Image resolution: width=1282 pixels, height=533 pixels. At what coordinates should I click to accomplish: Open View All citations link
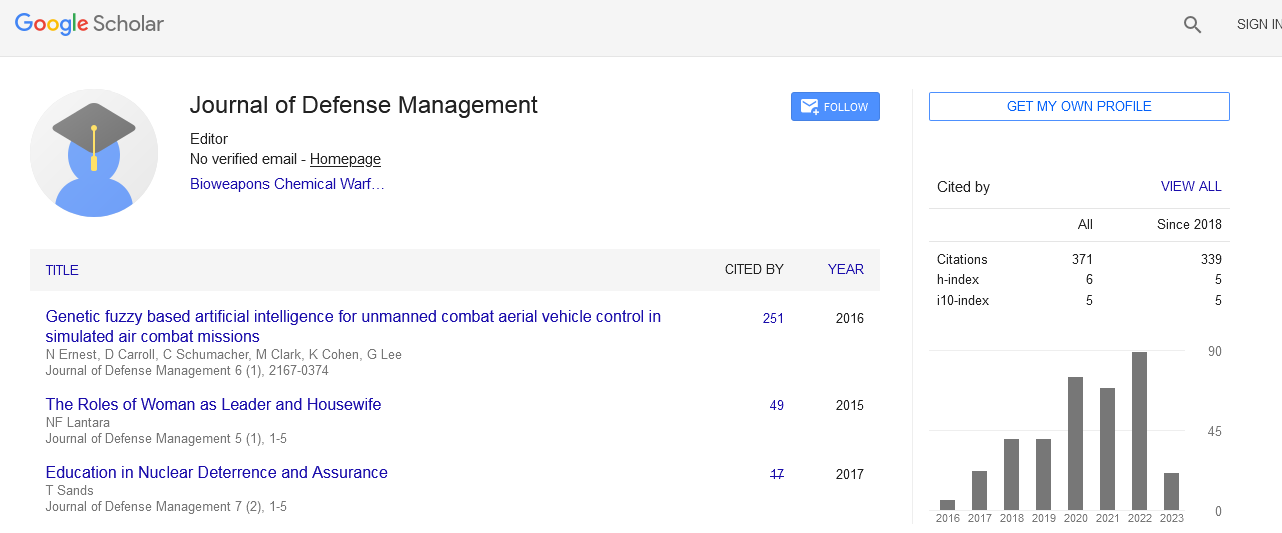[x=1190, y=187]
